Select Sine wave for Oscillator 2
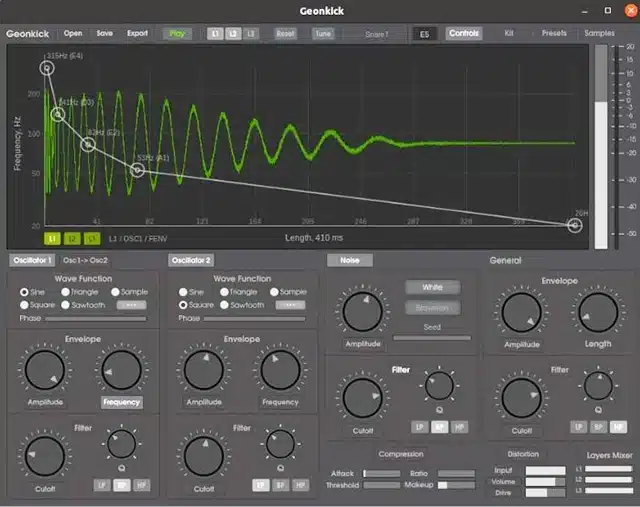 [191, 292]
